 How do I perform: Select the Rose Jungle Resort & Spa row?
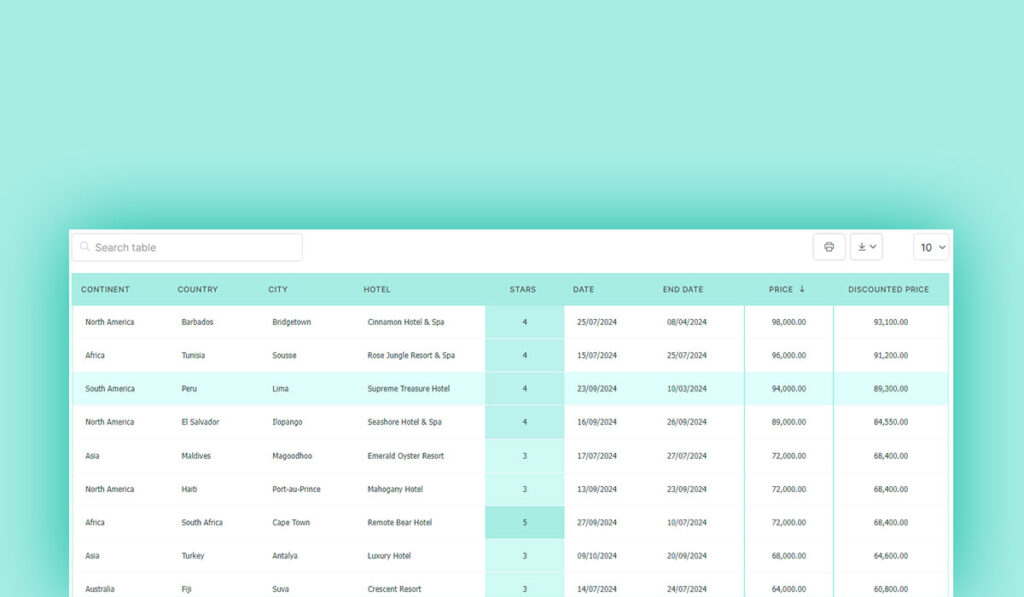click(411, 355)
